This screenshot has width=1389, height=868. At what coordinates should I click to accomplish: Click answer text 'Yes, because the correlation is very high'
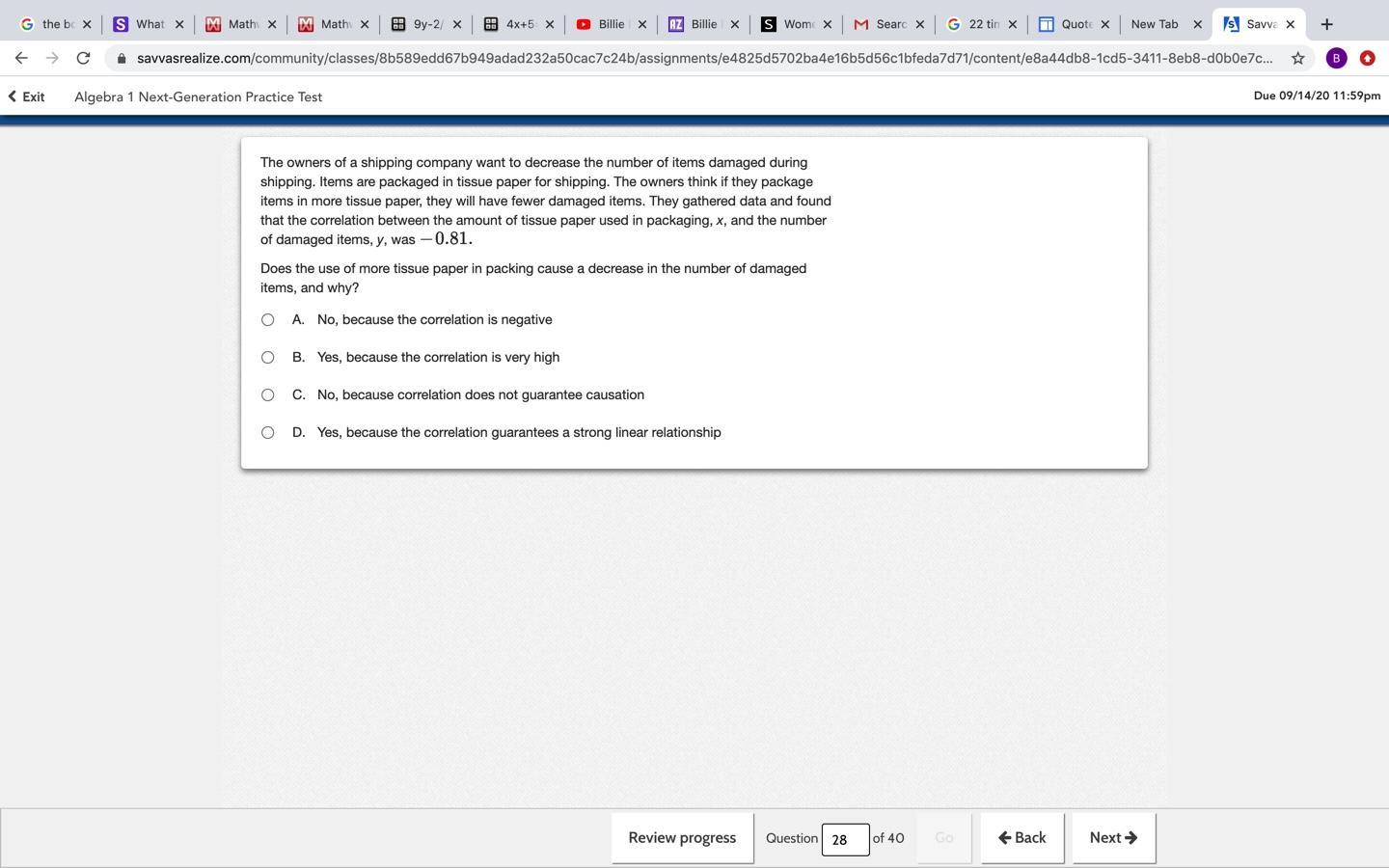pyautogui.click(x=438, y=358)
